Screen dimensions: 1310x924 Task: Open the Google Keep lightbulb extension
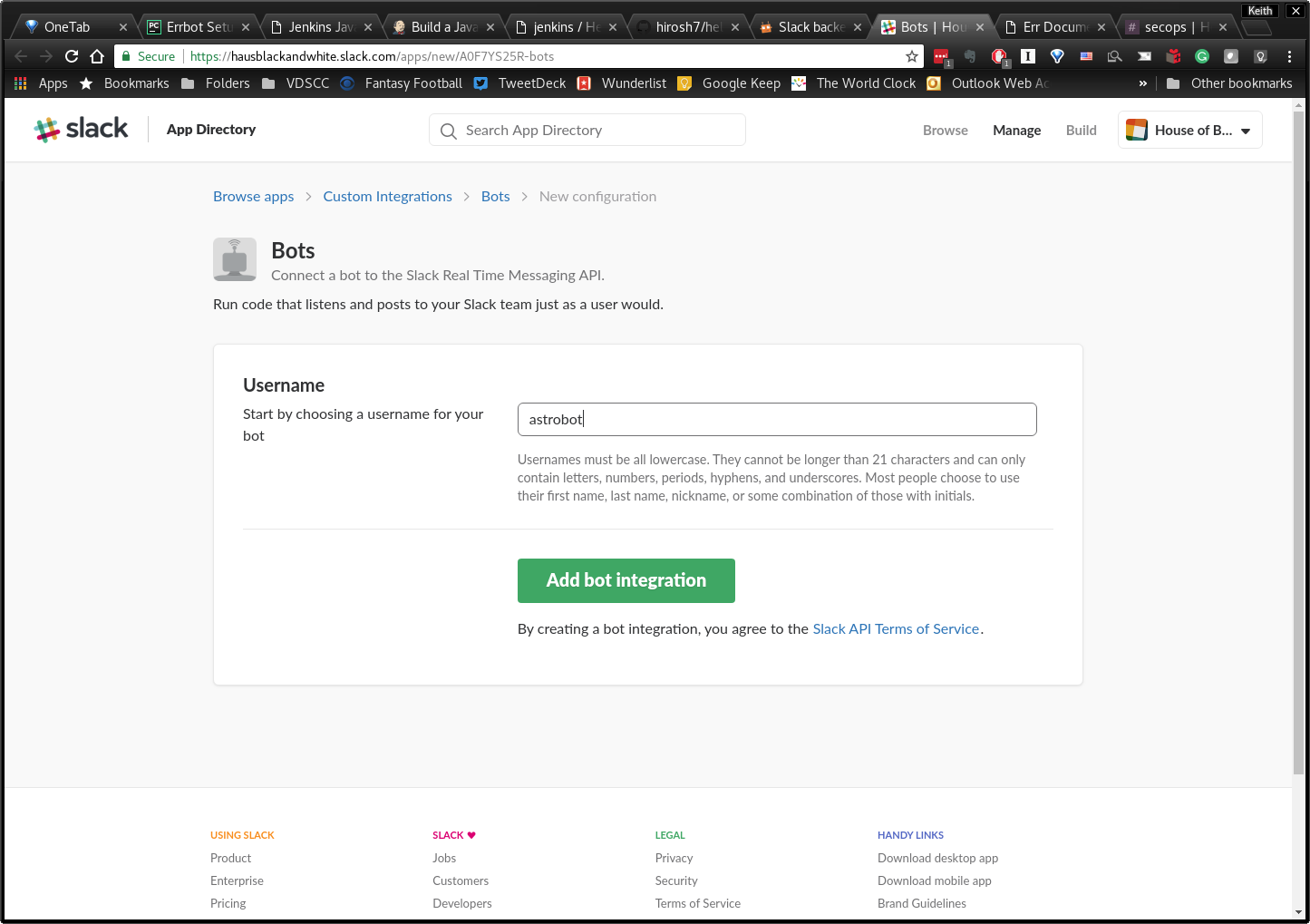(x=1260, y=56)
